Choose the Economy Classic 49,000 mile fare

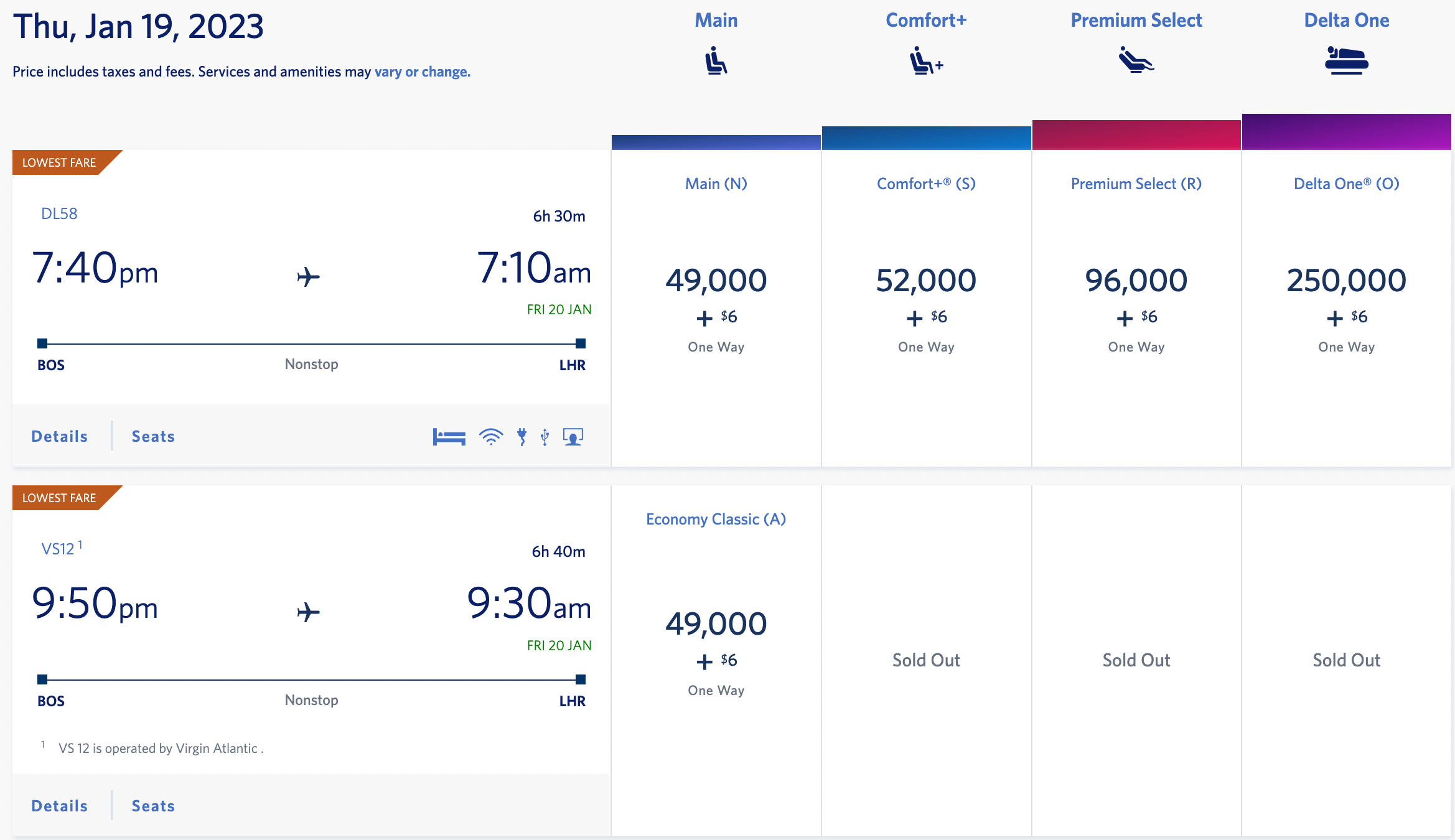click(x=716, y=623)
